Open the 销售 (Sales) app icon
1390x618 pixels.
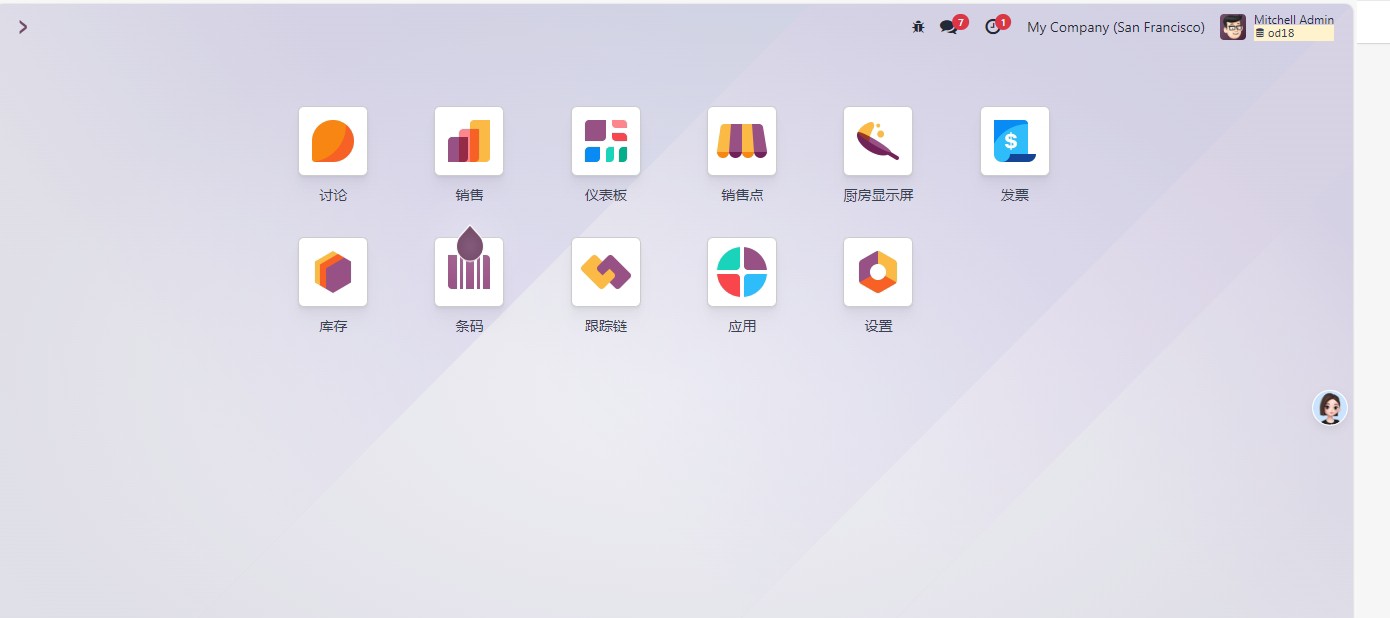coord(469,141)
